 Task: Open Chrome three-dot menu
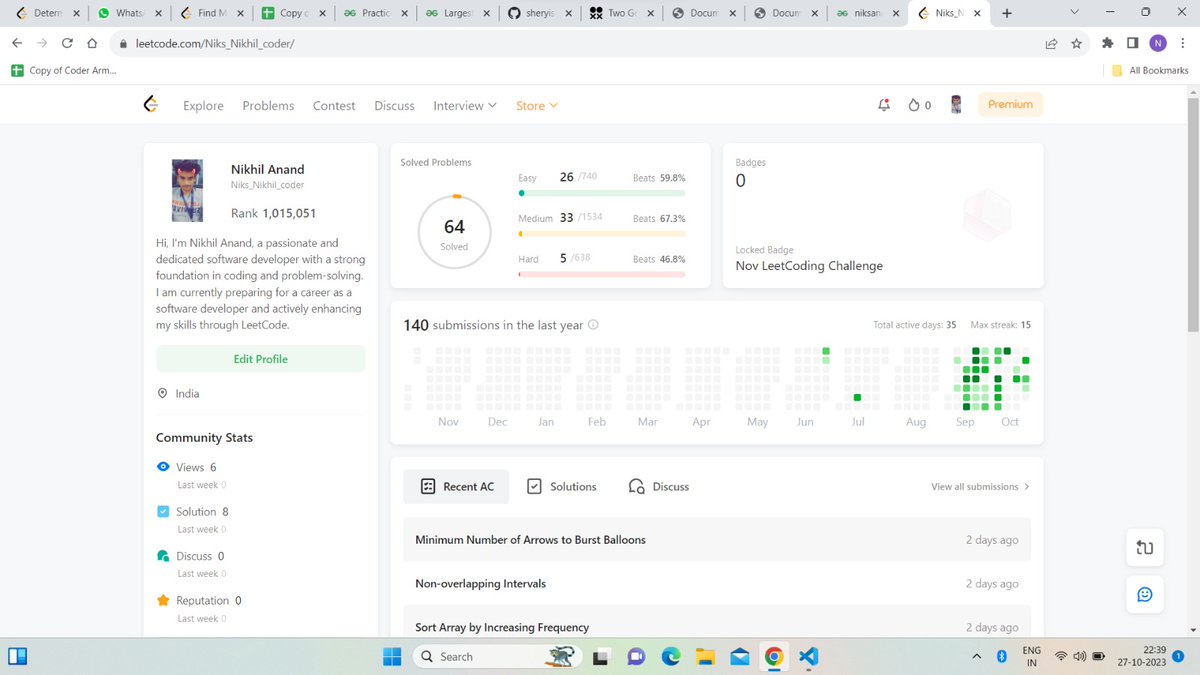point(1182,44)
